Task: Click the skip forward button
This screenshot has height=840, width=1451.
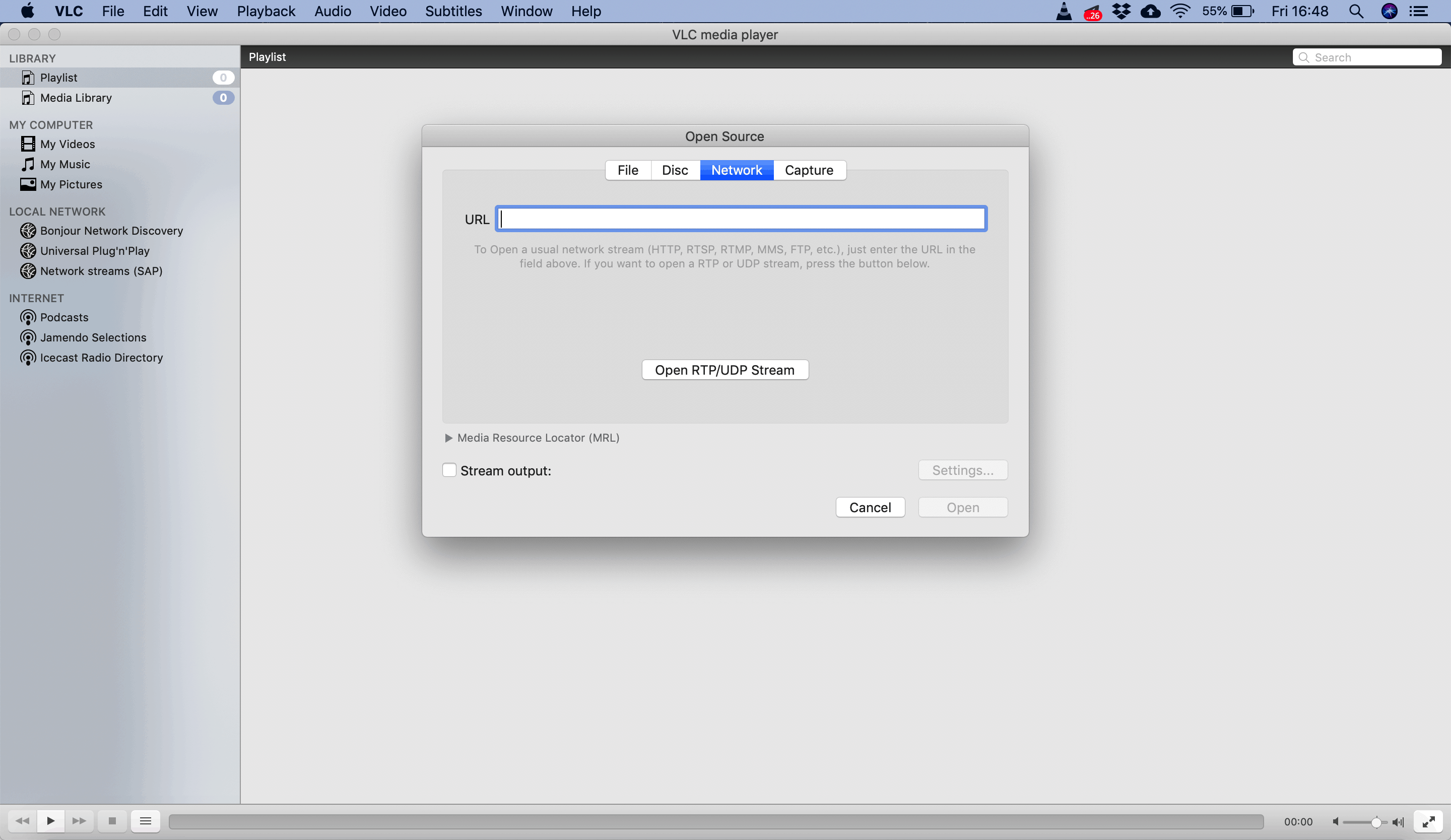Action: (x=79, y=821)
